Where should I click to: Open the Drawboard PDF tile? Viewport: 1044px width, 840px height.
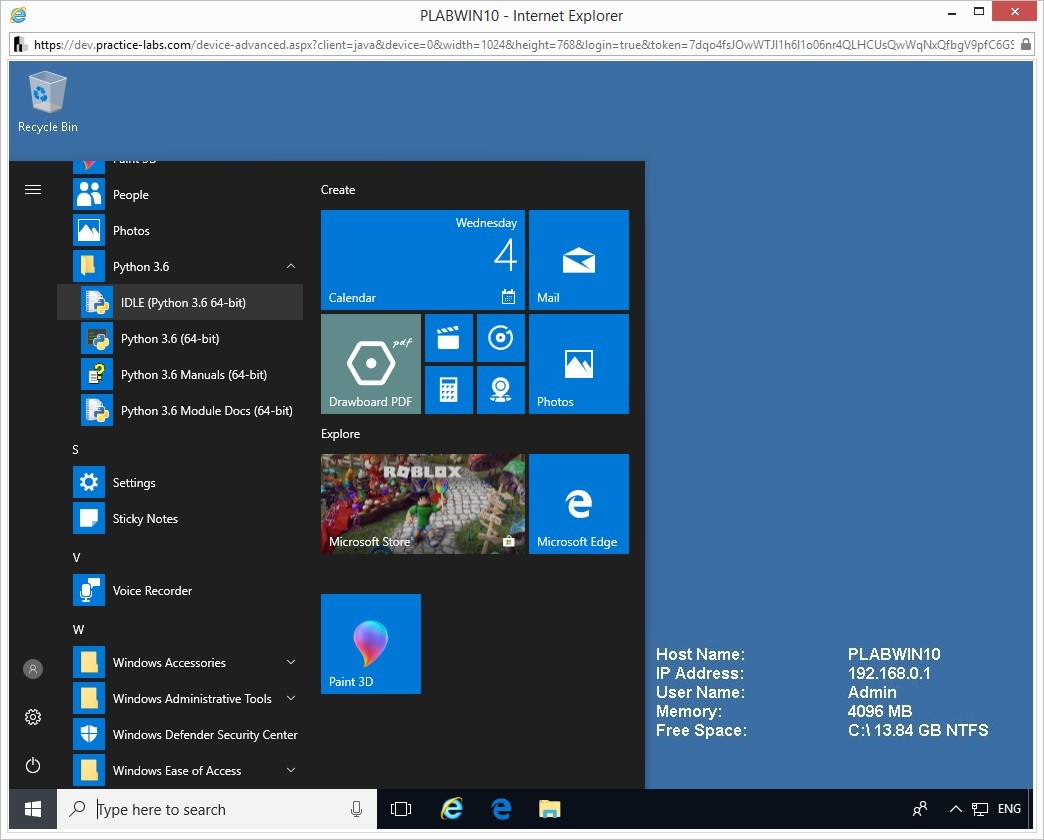pyautogui.click(x=370, y=364)
